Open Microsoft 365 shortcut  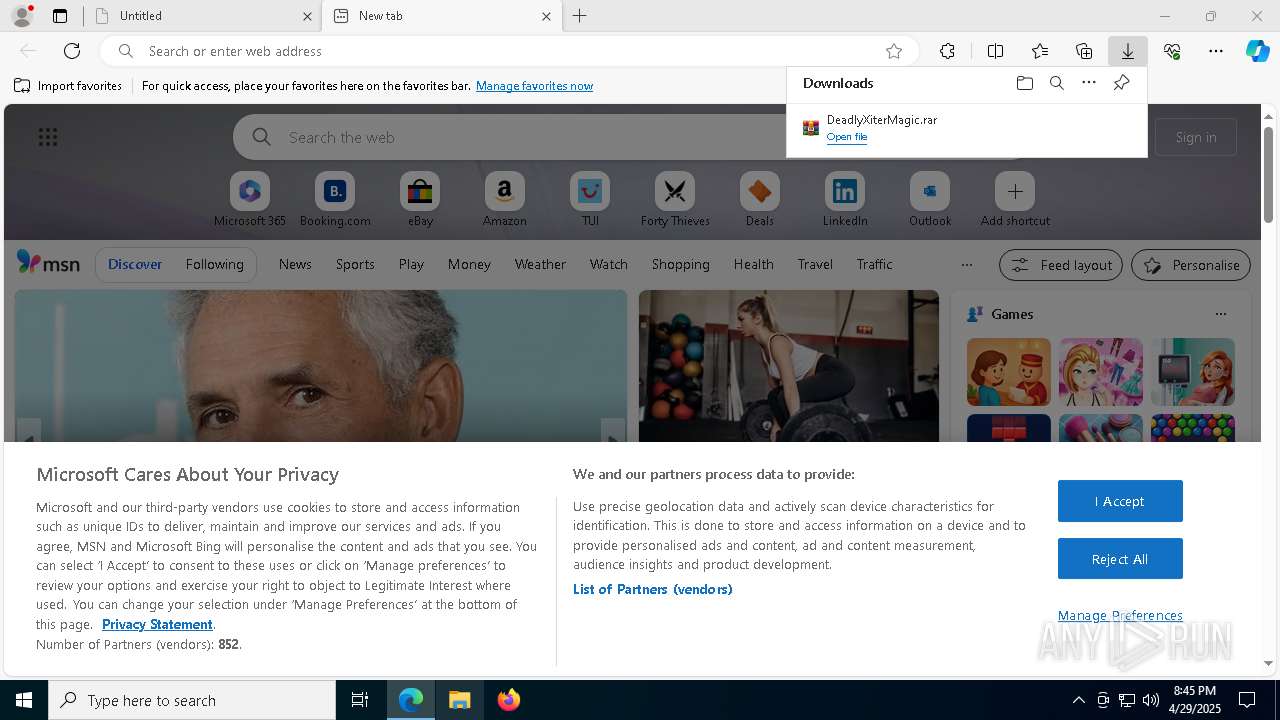point(250,200)
